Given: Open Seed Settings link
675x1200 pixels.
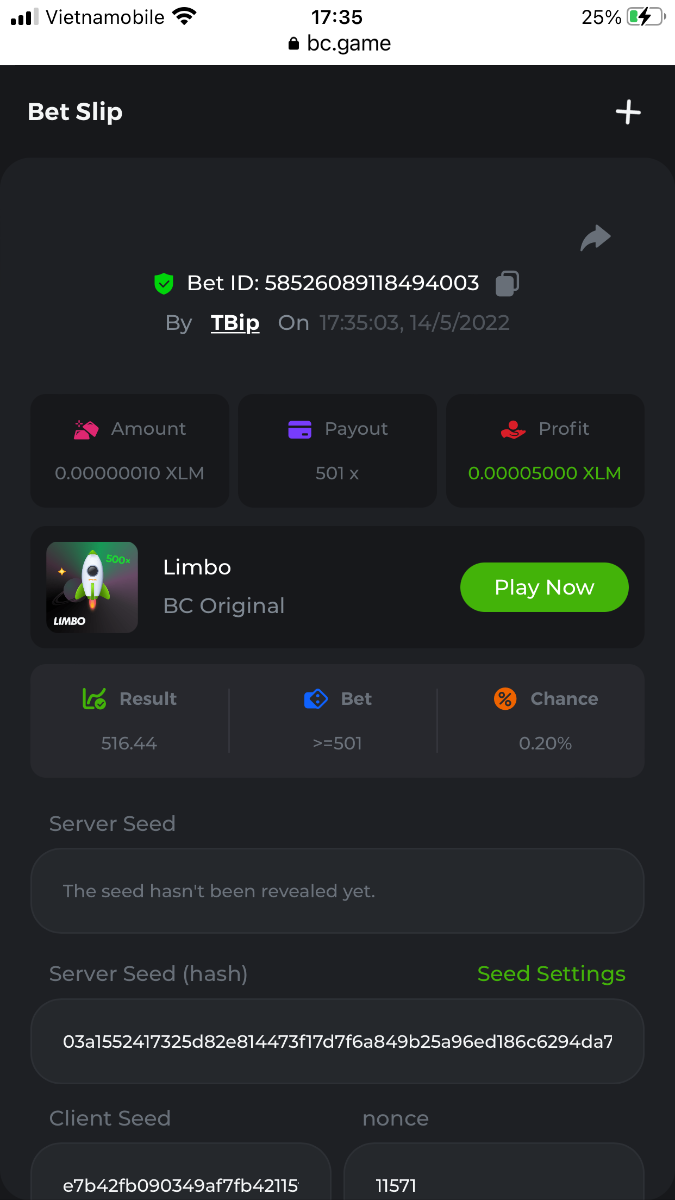Looking at the screenshot, I should (x=551, y=974).
